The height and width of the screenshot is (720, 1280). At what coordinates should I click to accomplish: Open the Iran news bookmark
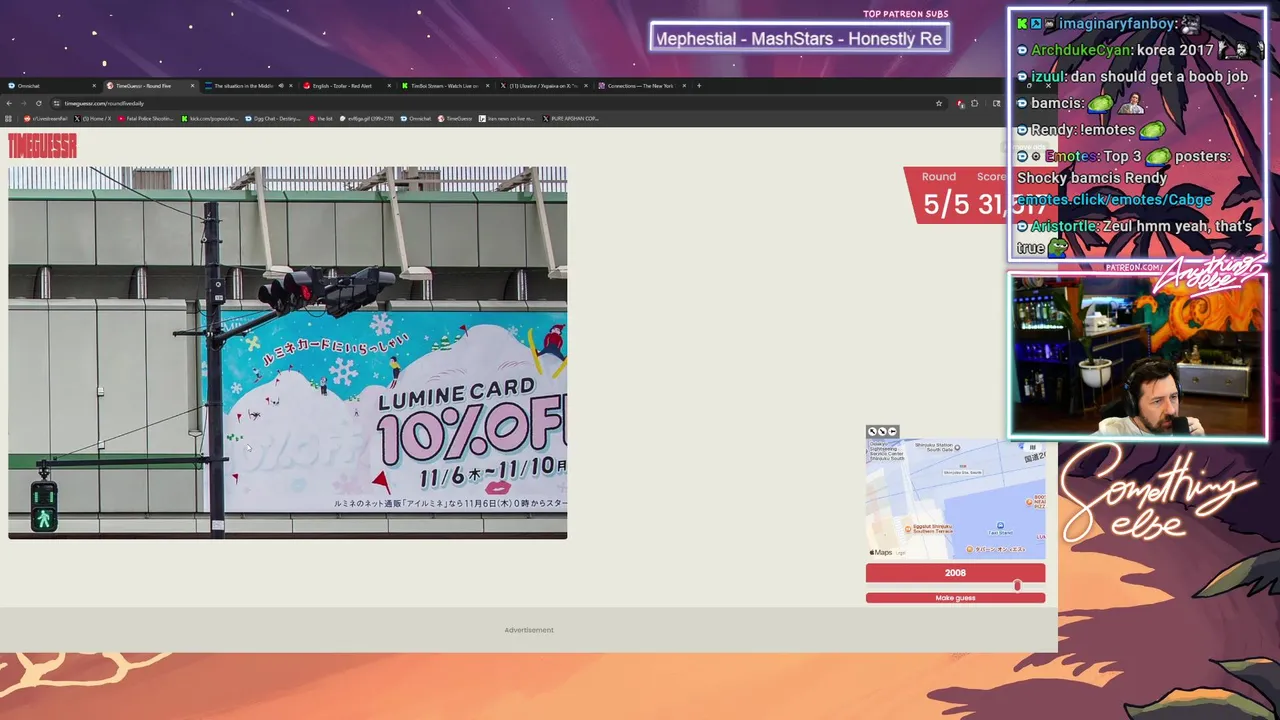(x=507, y=119)
